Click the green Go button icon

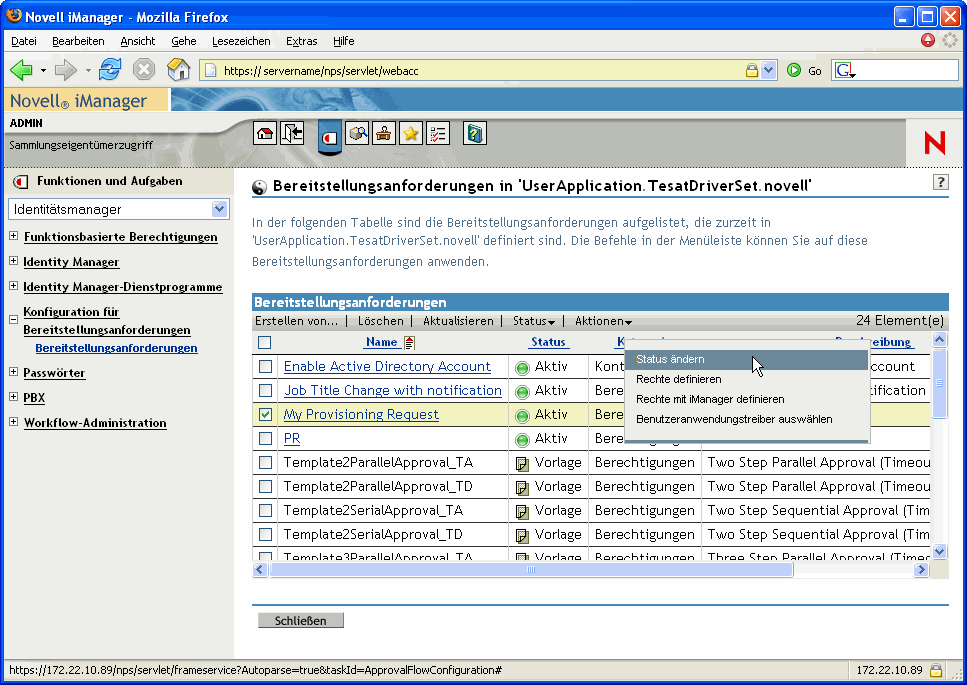coord(794,70)
